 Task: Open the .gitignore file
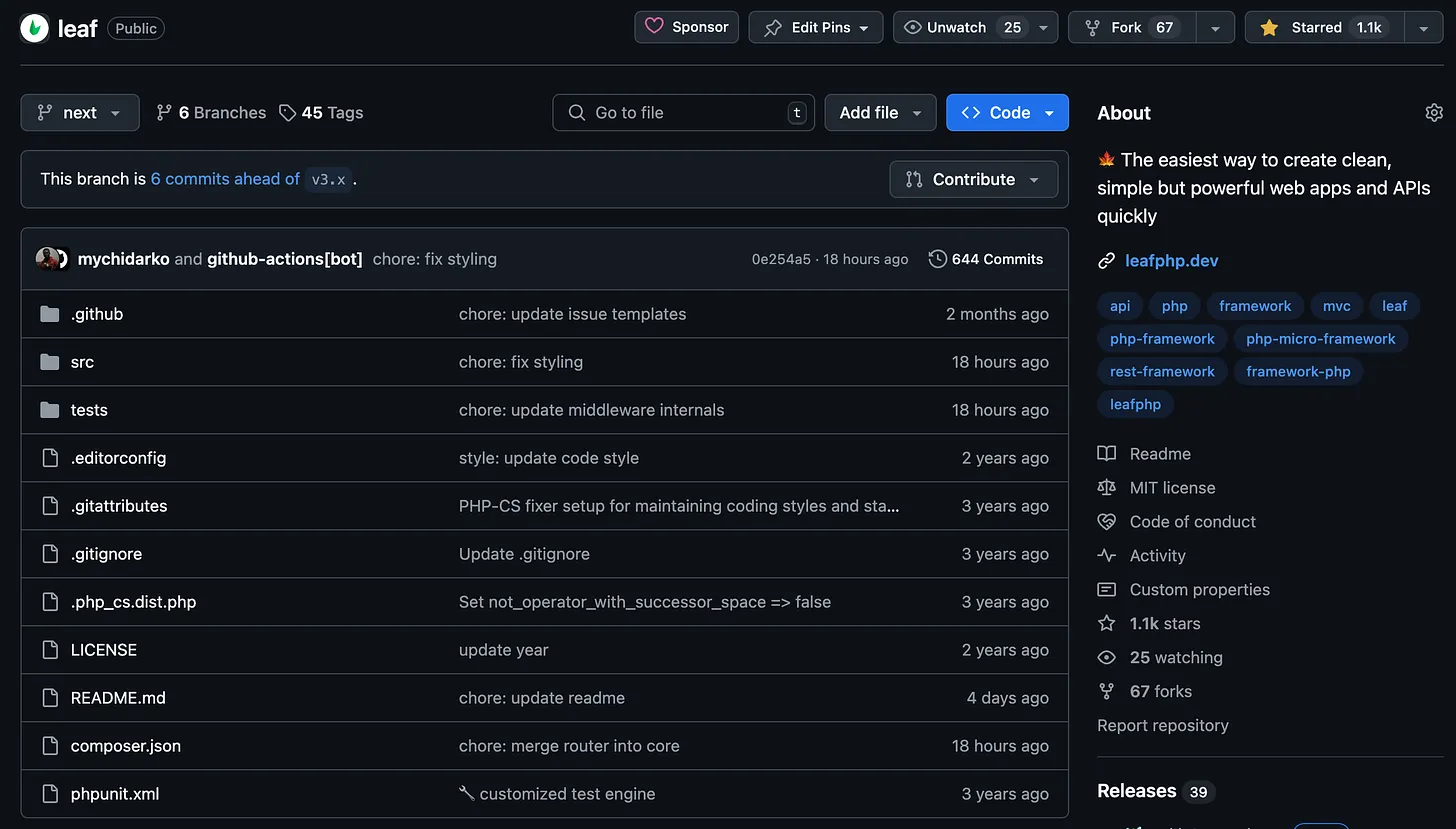click(x=106, y=554)
